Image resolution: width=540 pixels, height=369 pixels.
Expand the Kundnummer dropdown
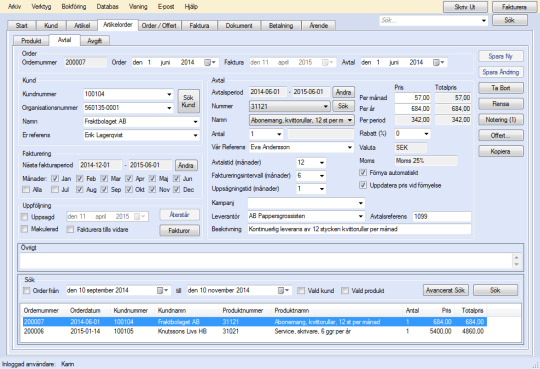[x=169, y=94]
